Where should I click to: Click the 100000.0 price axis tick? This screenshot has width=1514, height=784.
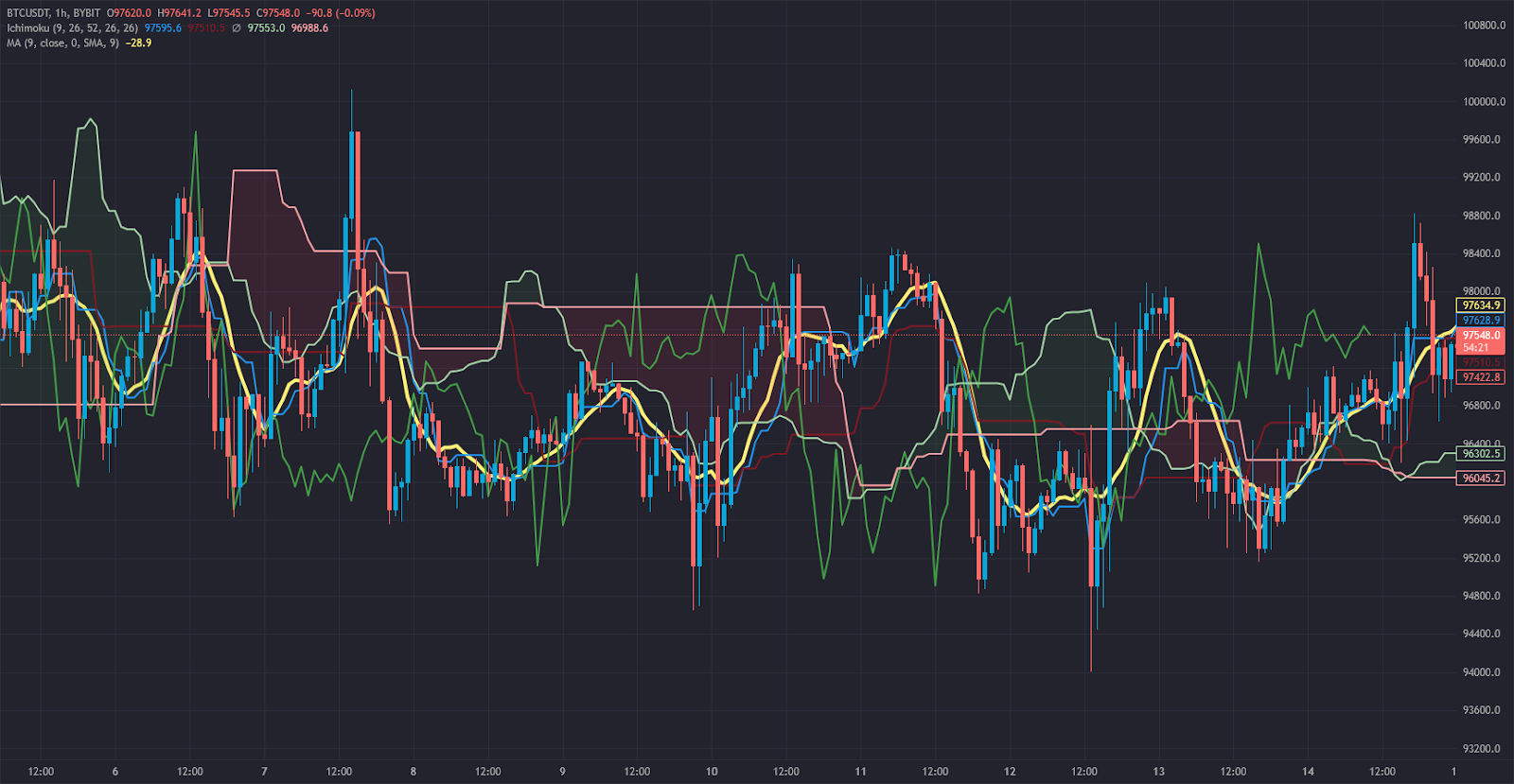[1484, 101]
